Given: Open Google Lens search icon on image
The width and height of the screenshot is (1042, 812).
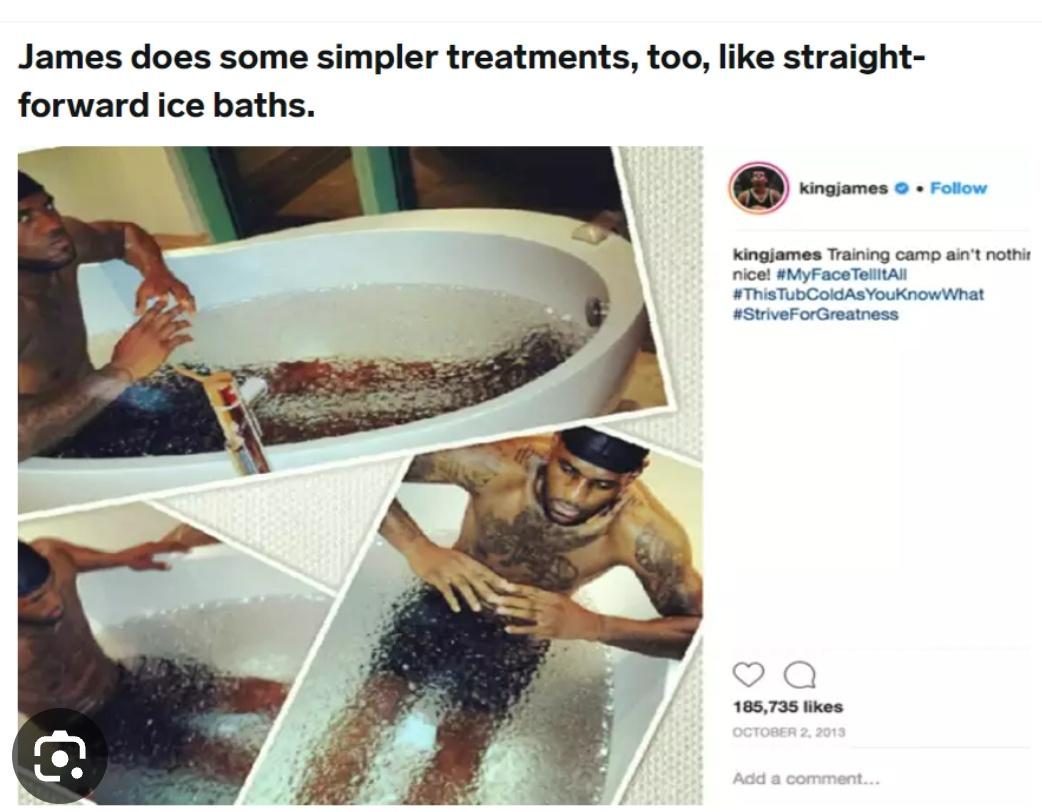Looking at the screenshot, I should [x=59, y=760].
